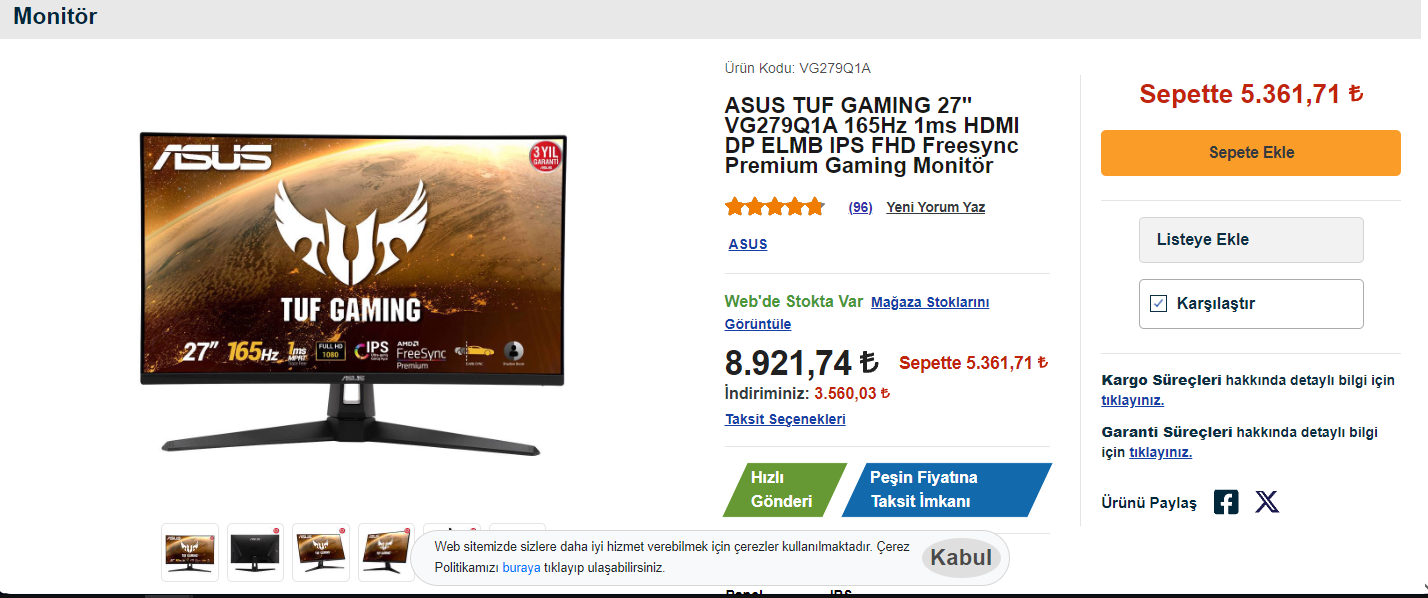
Task: Select the back-view monitor thumbnail
Action: point(255,552)
